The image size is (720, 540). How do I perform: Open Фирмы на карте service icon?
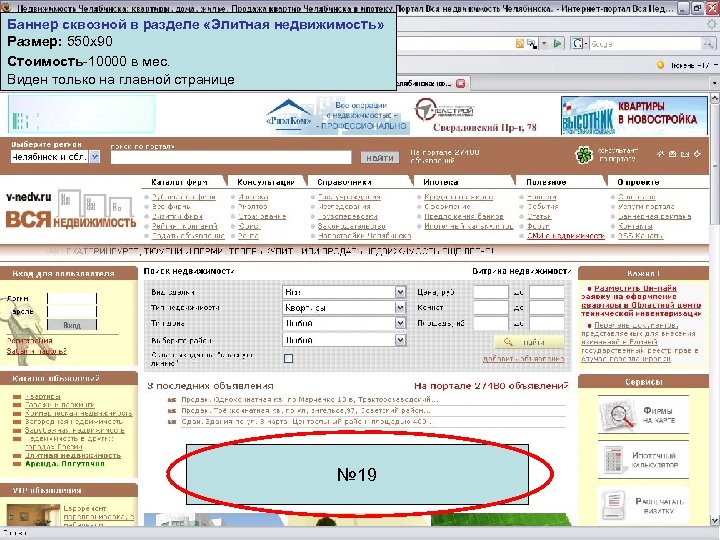coord(643,415)
